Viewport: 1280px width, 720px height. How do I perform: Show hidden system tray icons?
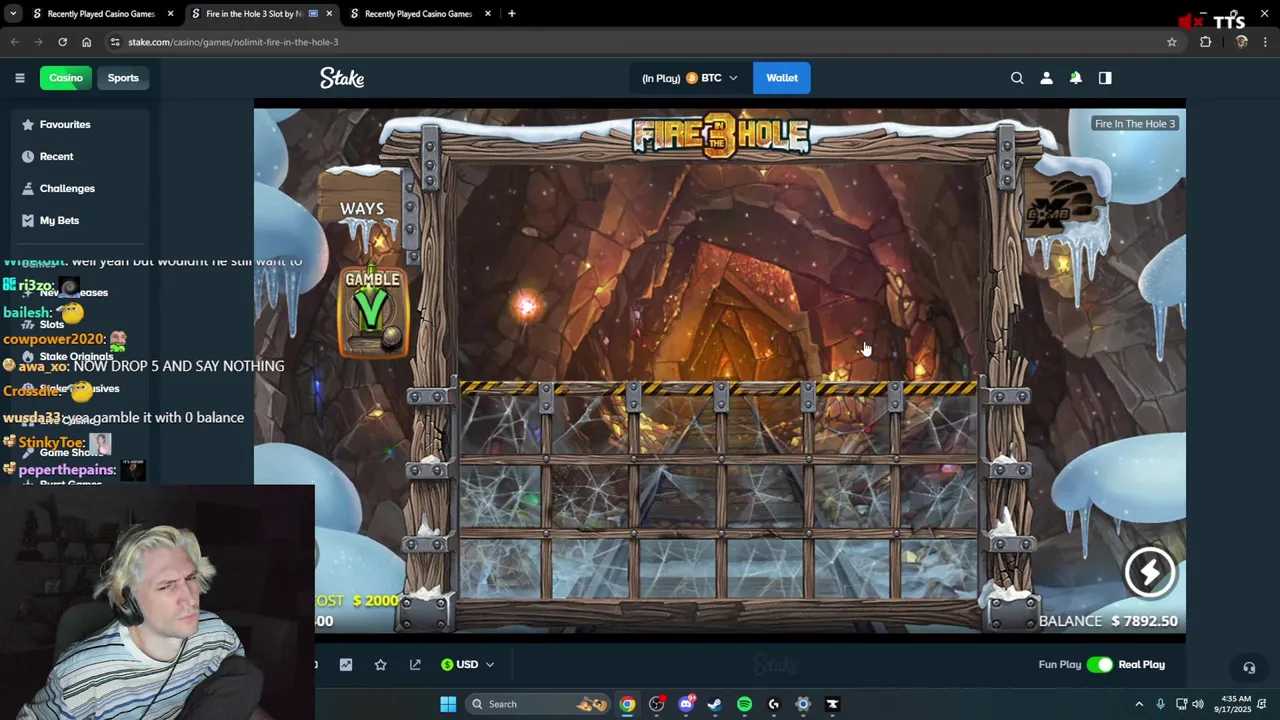tap(1139, 704)
